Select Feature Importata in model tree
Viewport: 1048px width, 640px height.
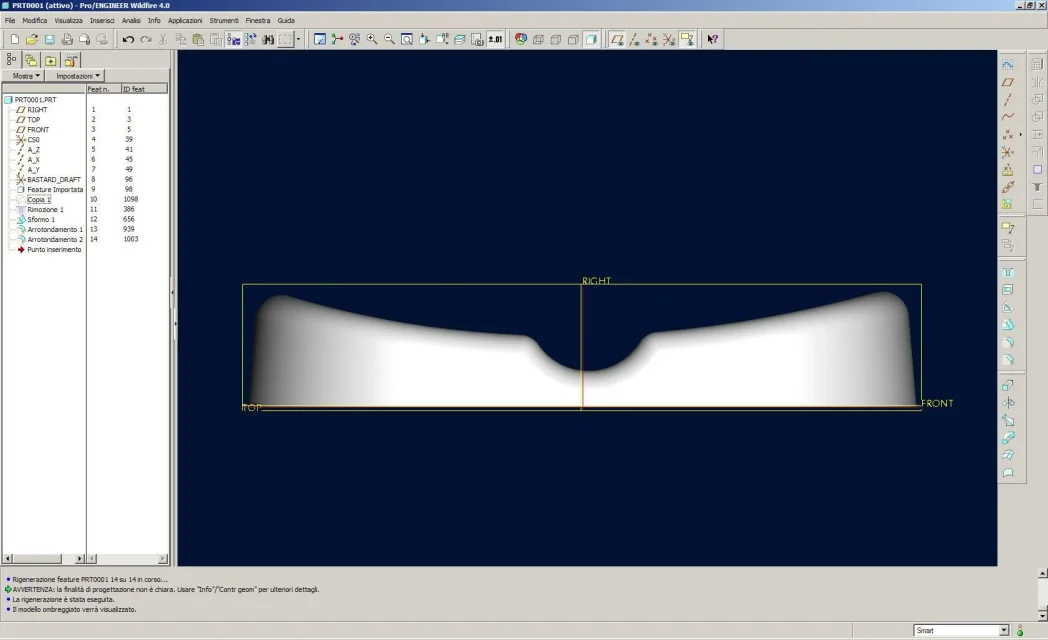point(55,190)
